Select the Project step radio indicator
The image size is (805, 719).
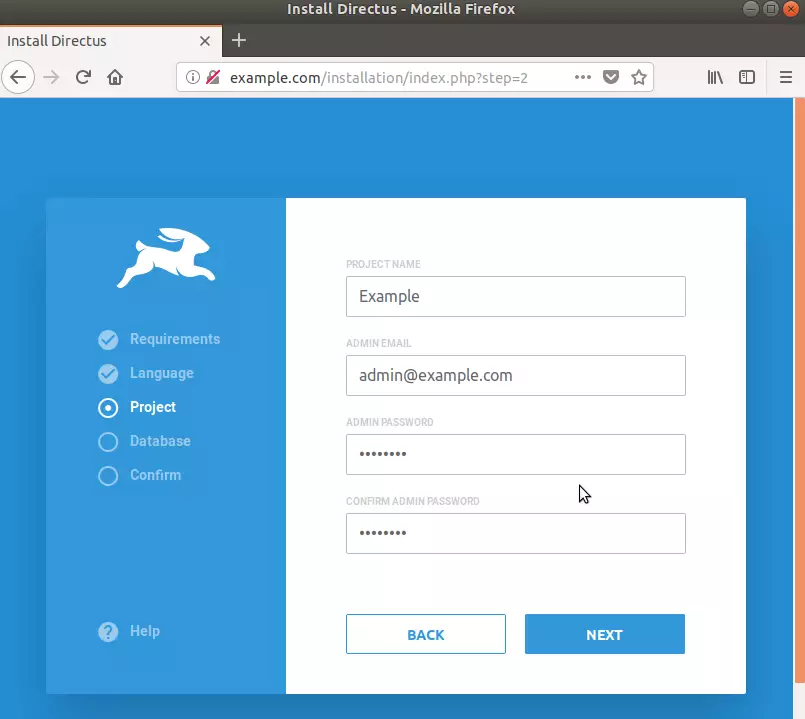click(108, 408)
